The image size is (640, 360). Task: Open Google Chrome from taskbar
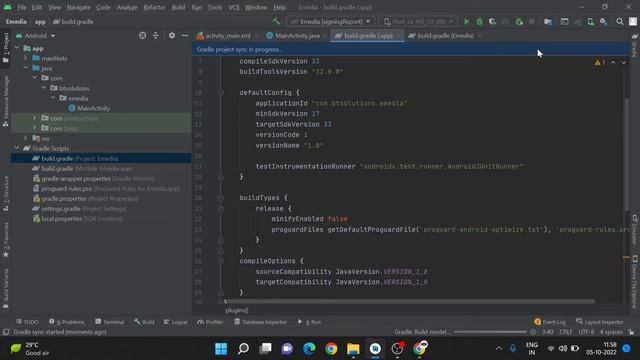click(331, 349)
